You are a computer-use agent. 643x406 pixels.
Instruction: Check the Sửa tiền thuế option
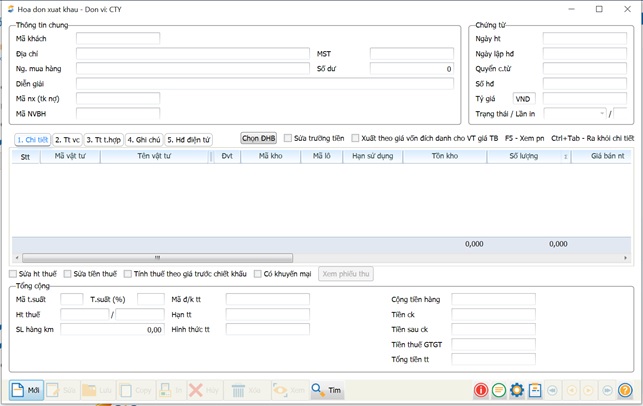[x=67, y=274]
